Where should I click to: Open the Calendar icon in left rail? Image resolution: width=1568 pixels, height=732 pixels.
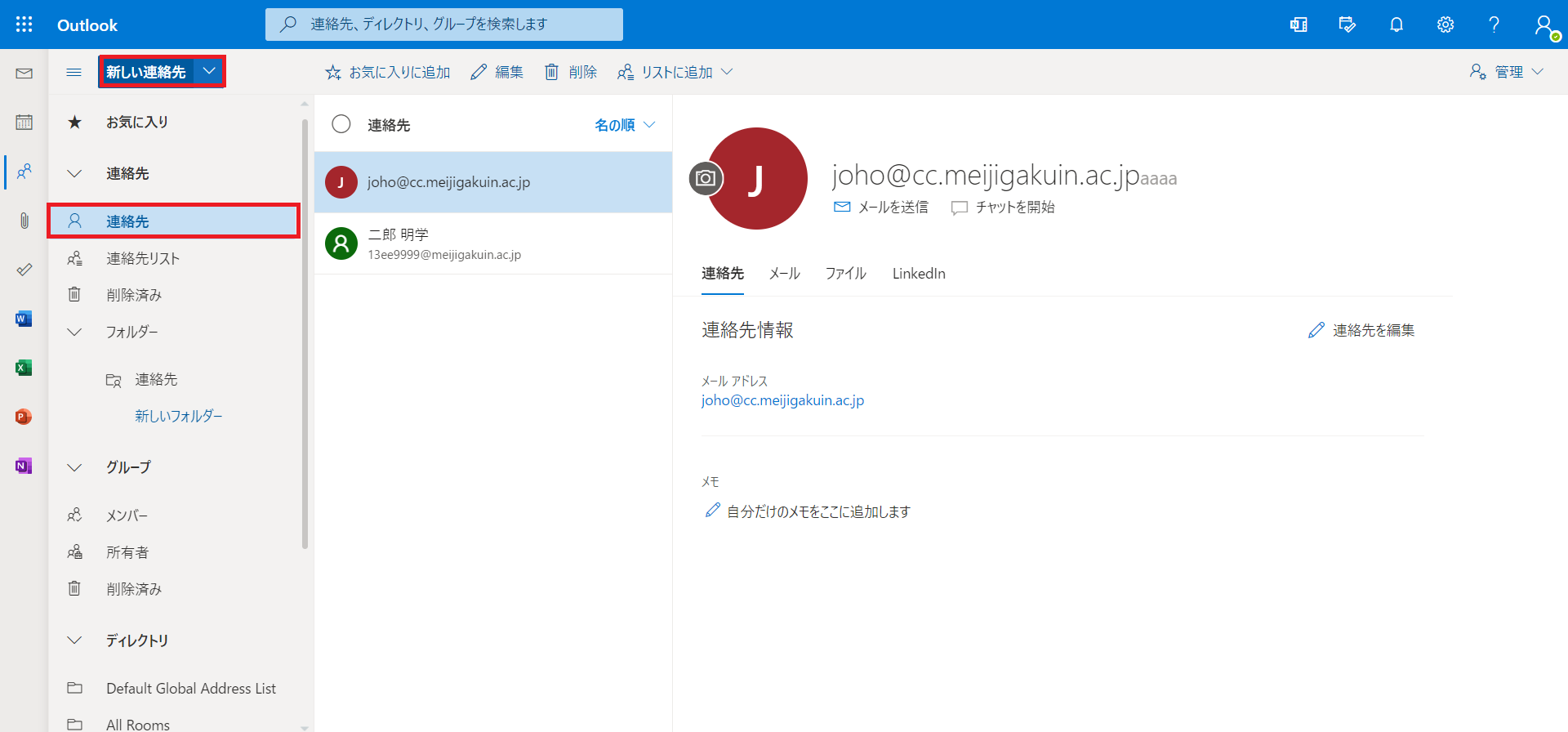point(24,123)
